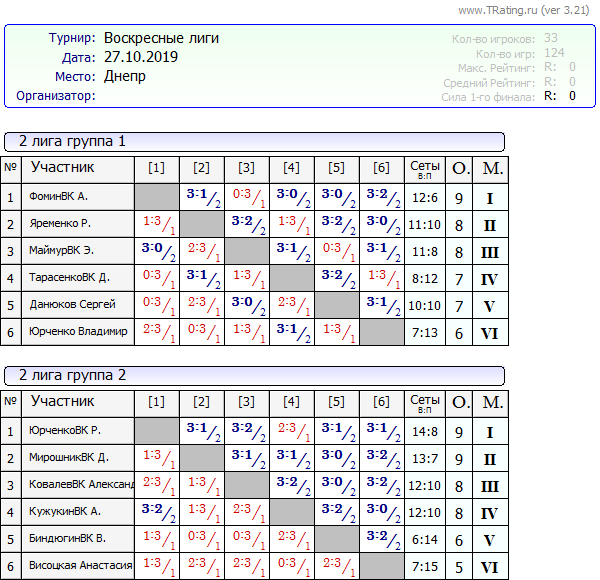Select ТарасенкоВК Д. in the table
The image size is (600, 580).
click(x=66, y=278)
